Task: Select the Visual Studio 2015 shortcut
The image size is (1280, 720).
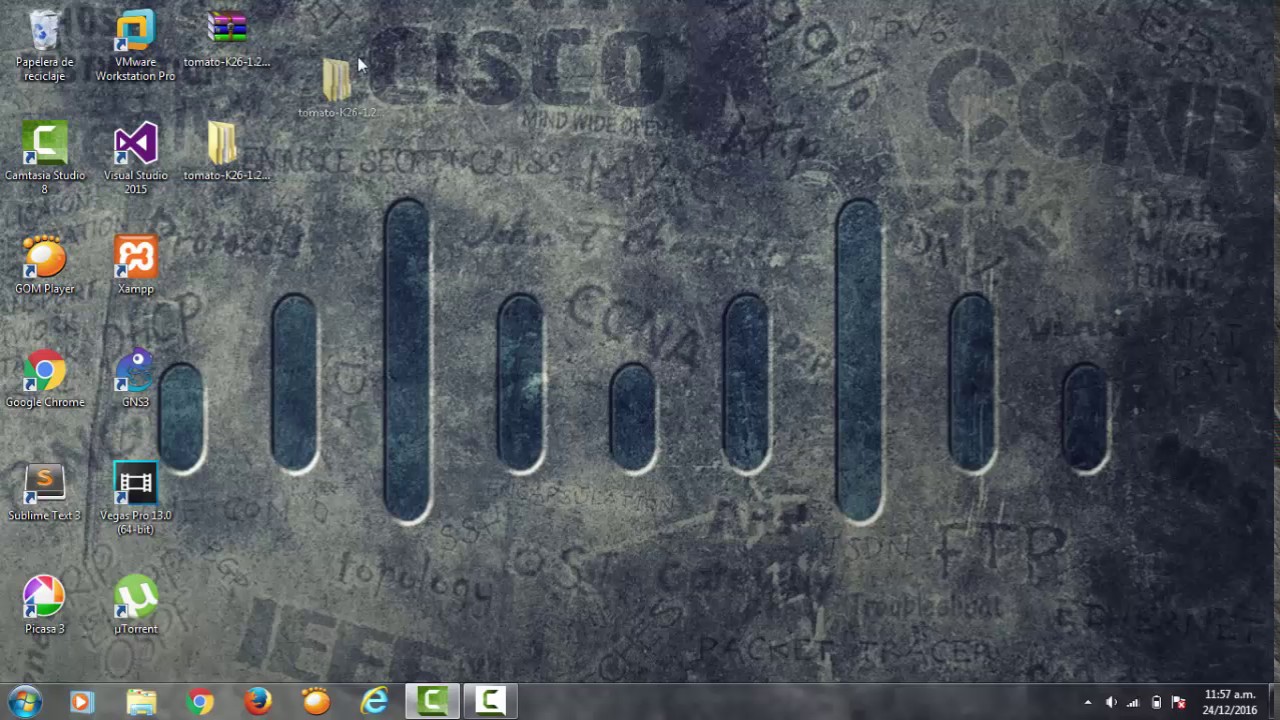Action: [135, 158]
